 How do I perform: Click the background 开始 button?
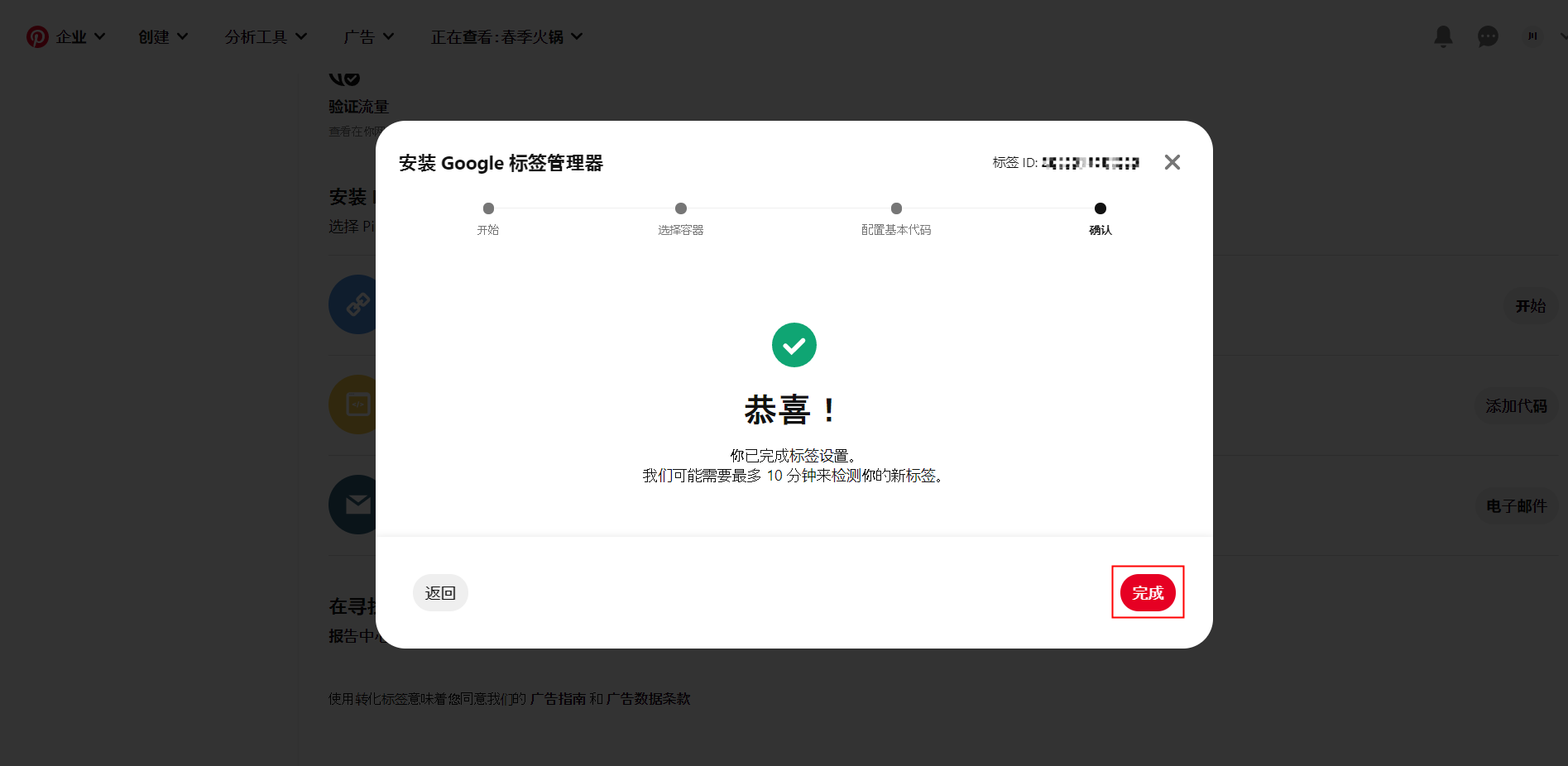1531,305
